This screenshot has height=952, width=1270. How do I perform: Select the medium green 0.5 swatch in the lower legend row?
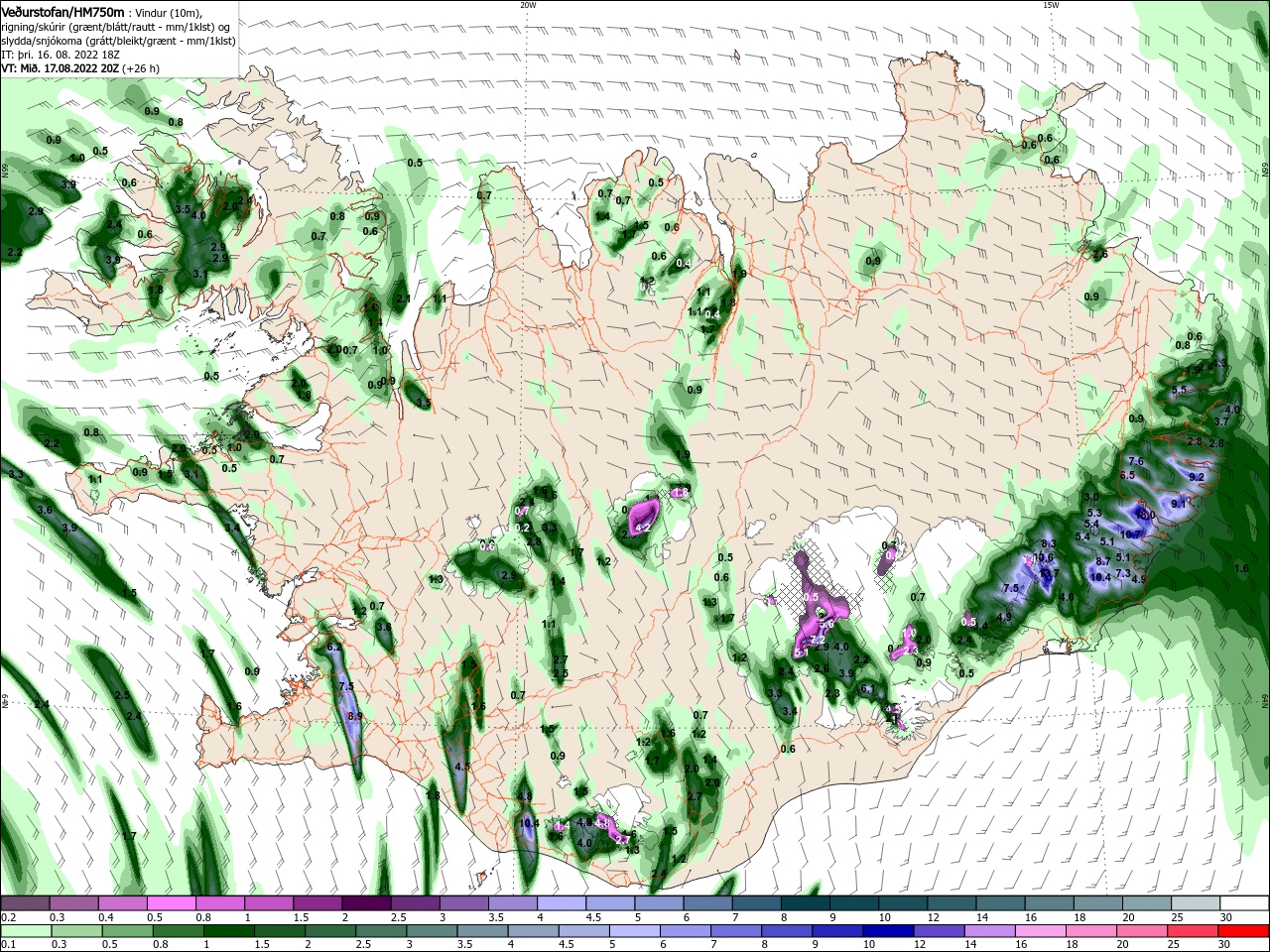pos(126,930)
